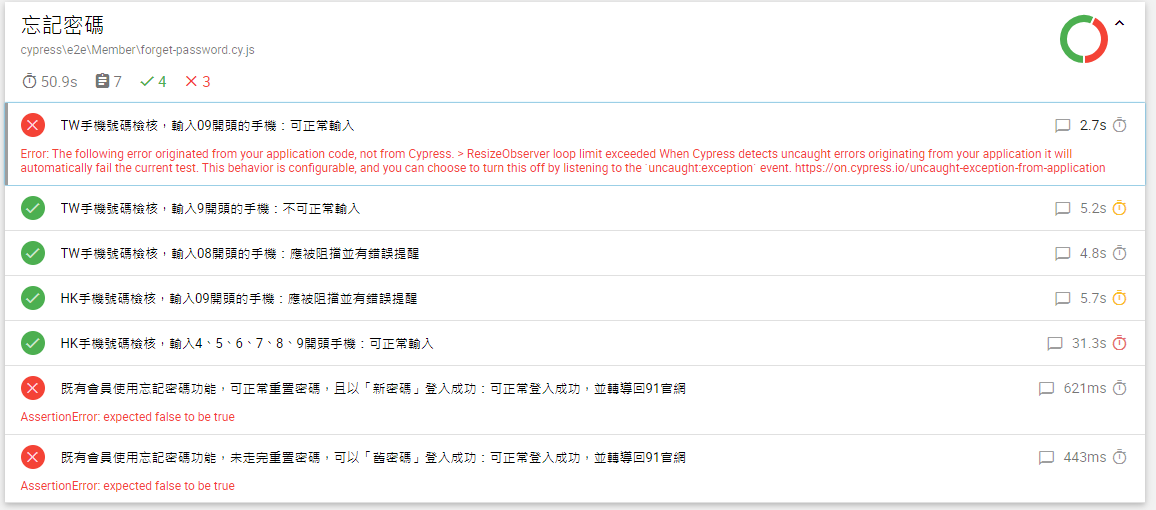Image resolution: width=1156 pixels, height=510 pixels.
Task: Click green passed icon for TW 9開頭 test
Action: click(x=33, y=208)
